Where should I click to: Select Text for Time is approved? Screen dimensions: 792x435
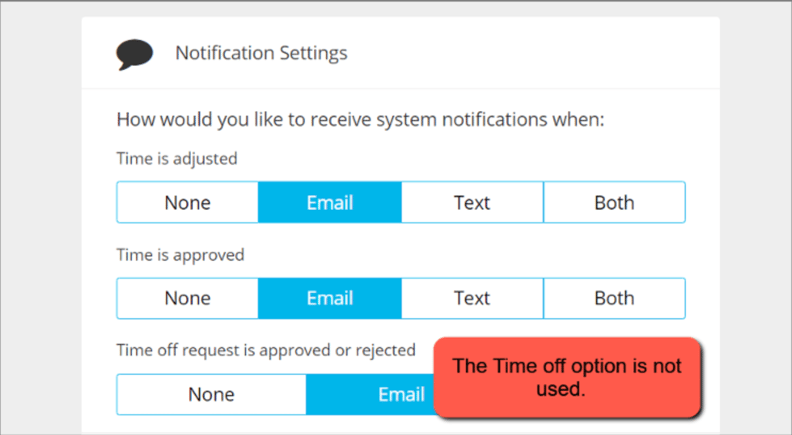tap(472, 298)
